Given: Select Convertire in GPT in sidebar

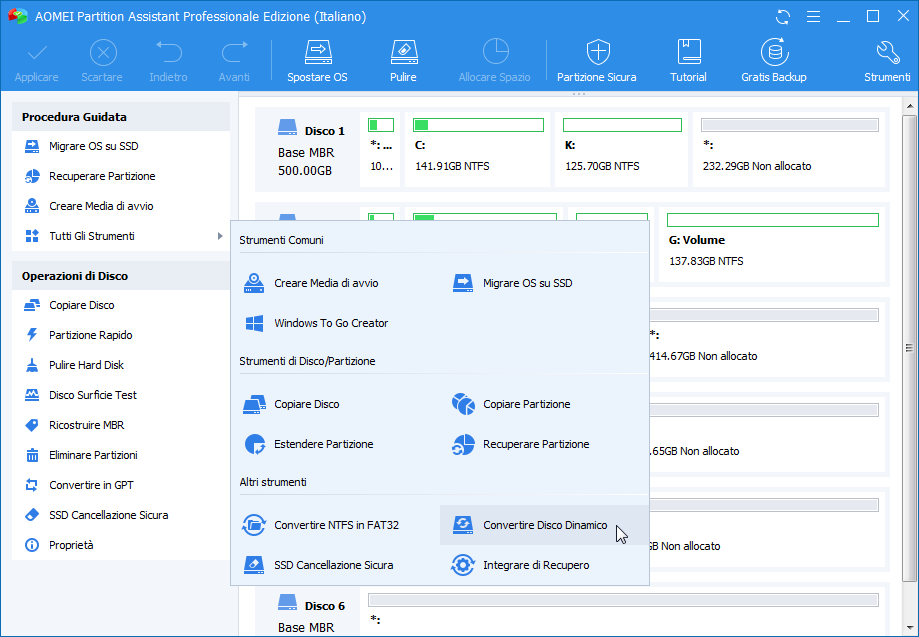Looking at the screenshot, I should coord(120,485).
